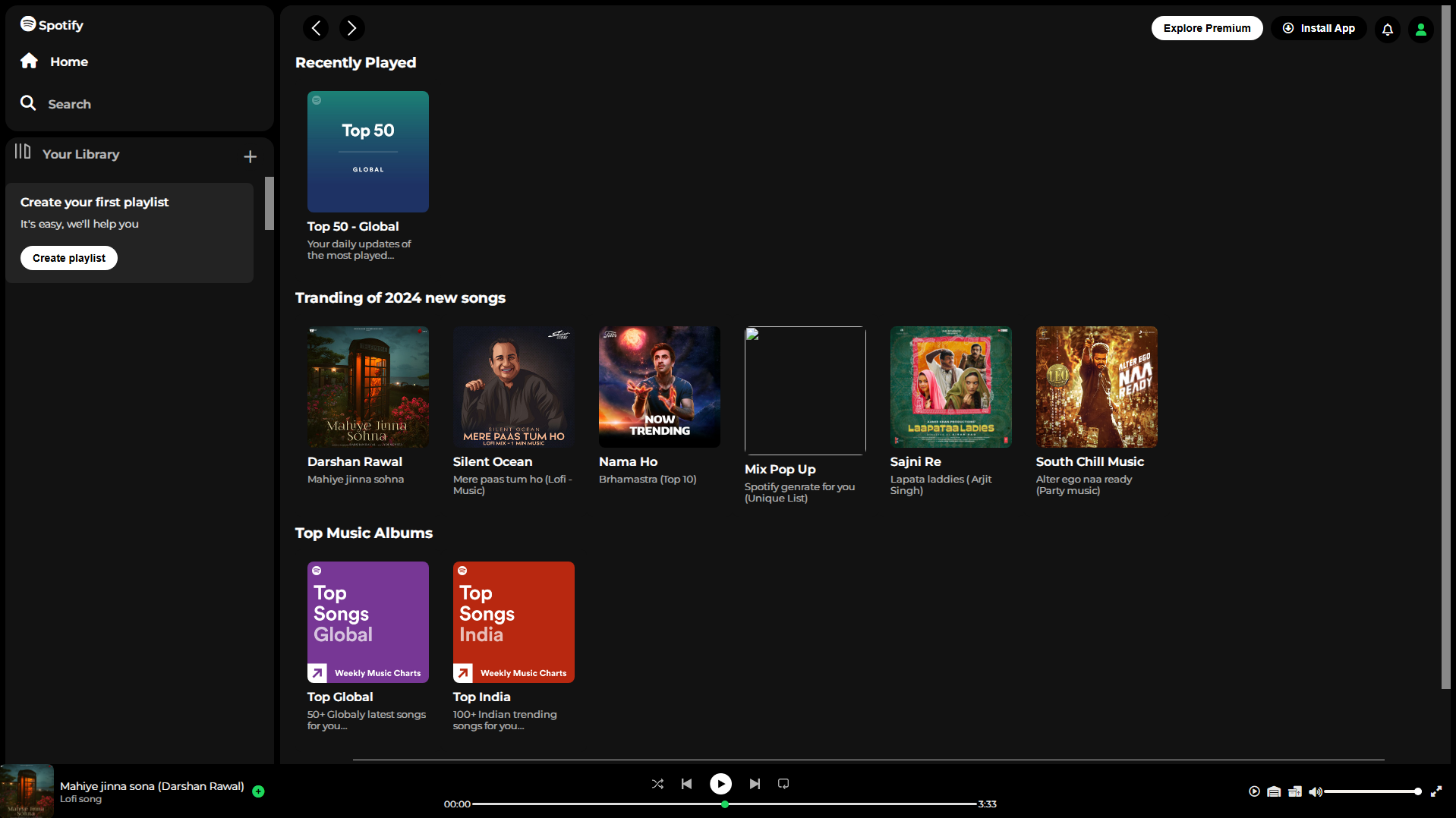Click the Top India title
Viewport: 1456px width, 818px height.
[481, 697]
